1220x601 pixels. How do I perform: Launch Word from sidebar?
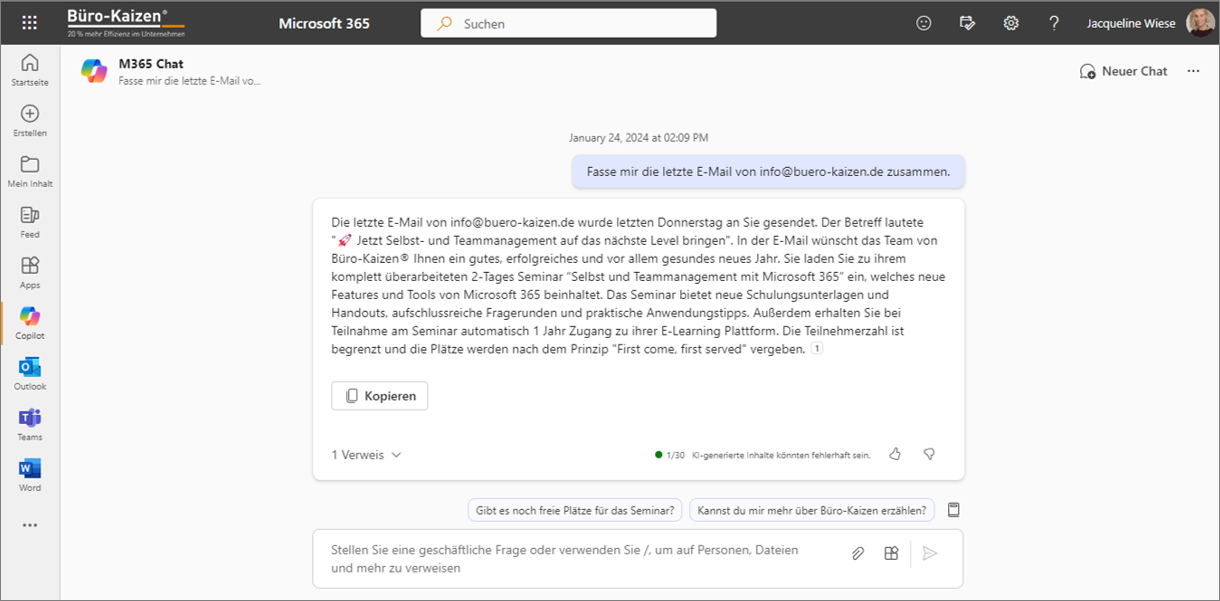(x=30, y=475)
